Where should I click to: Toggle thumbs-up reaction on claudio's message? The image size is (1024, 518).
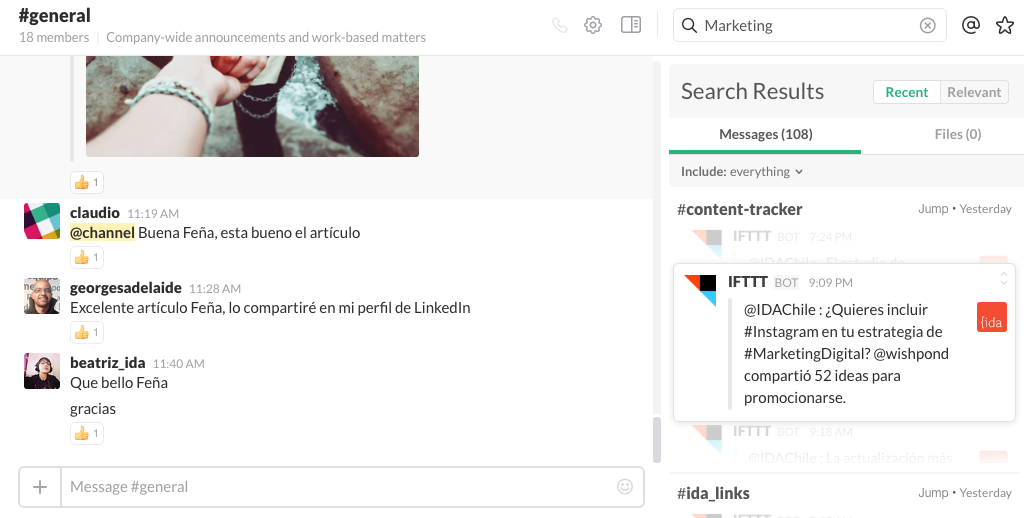point(86,257)
